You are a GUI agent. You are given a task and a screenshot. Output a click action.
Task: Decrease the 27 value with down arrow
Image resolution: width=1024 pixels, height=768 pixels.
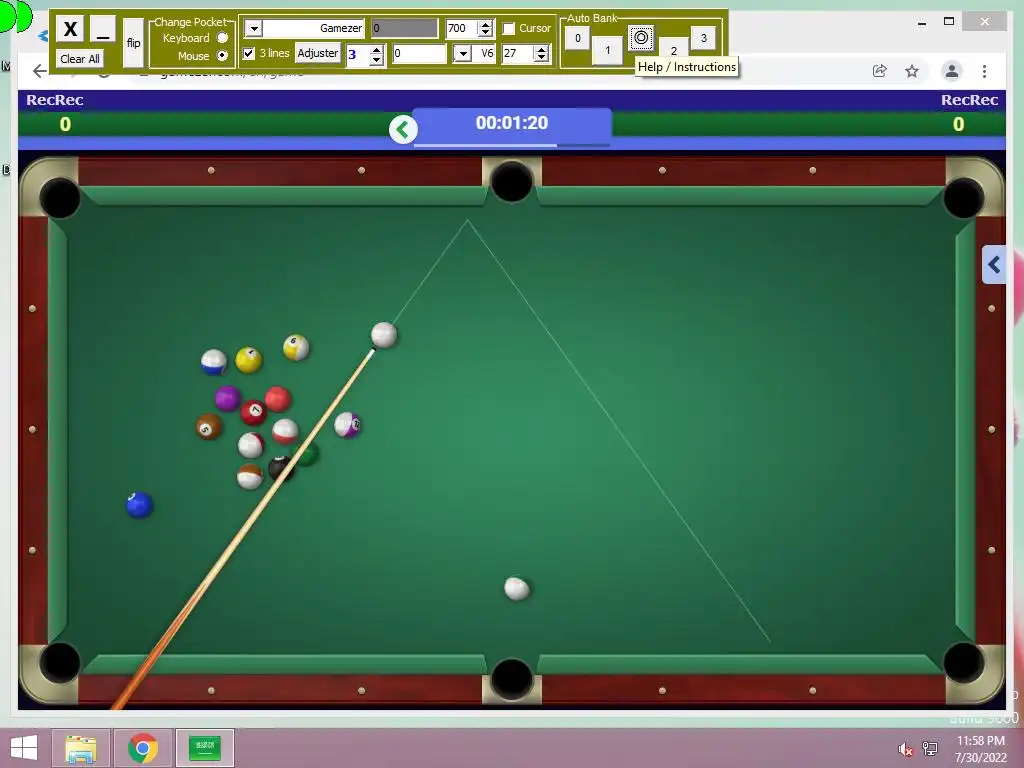(541, 59)
